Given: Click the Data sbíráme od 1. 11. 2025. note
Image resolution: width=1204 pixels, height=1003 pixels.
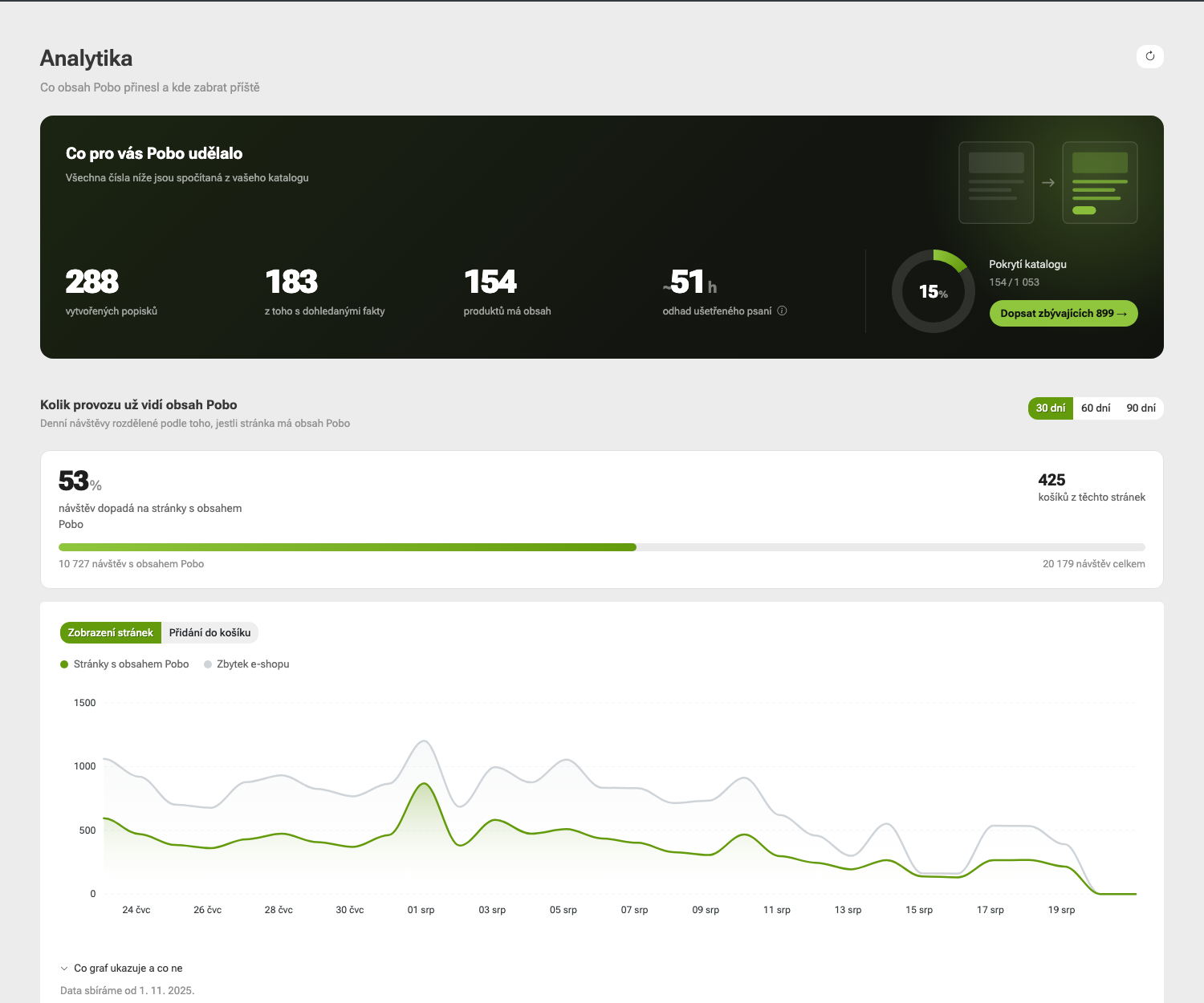Looking at the screenshot, I should (128, 990).
